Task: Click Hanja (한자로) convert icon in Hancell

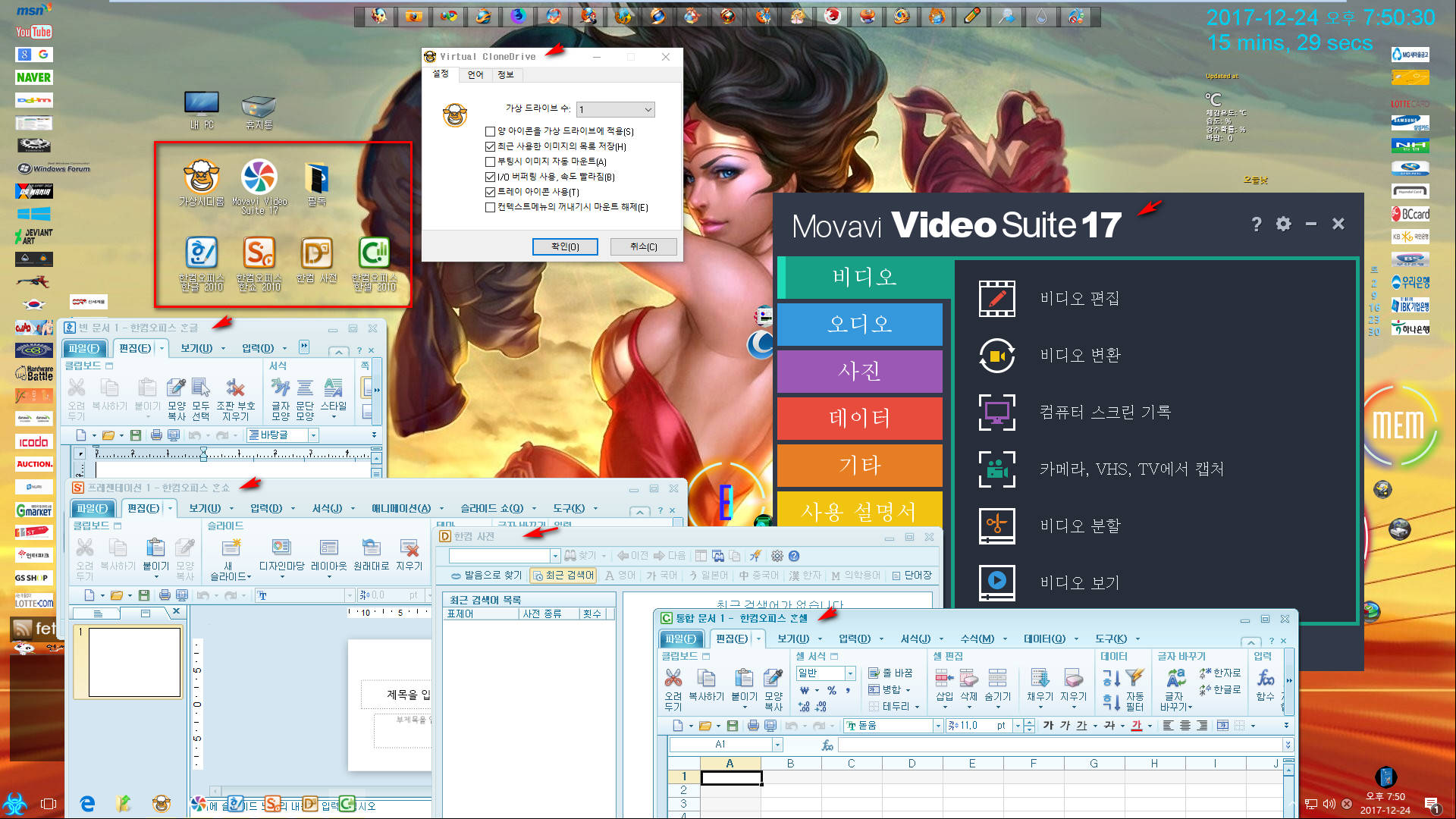Action: pyautogui.click(x=1220, y=673)
